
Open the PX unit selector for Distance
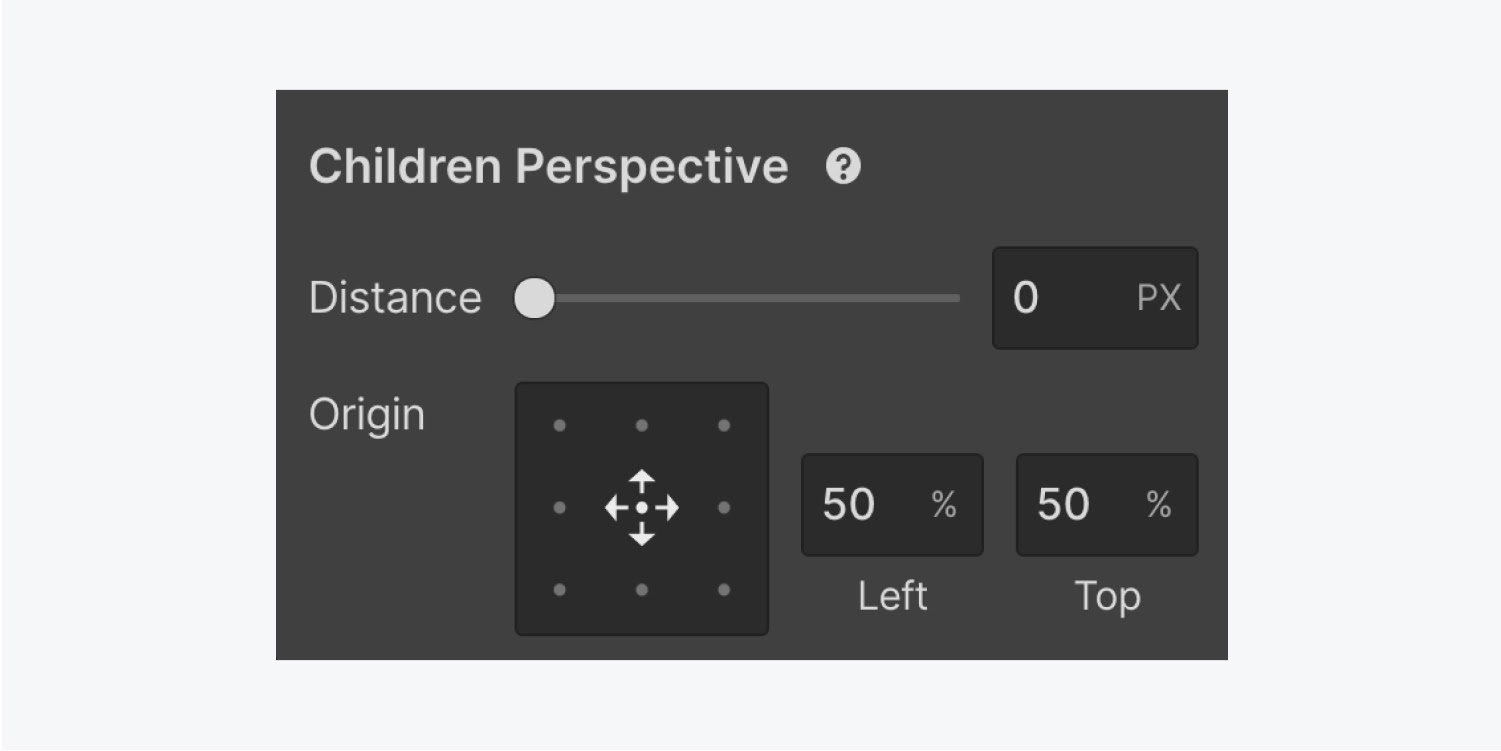click(x=1159, y=298)
